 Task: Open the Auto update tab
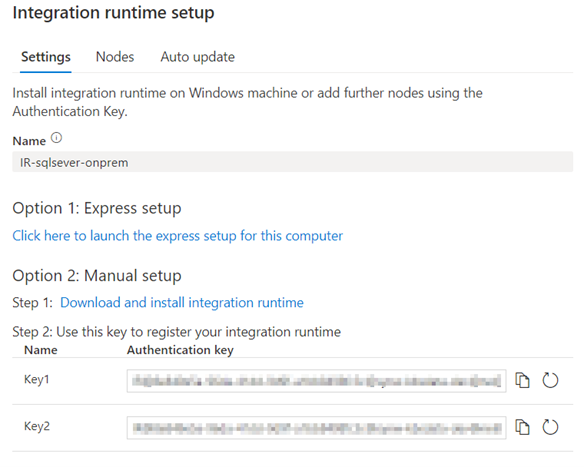click(x=198, y=57)
